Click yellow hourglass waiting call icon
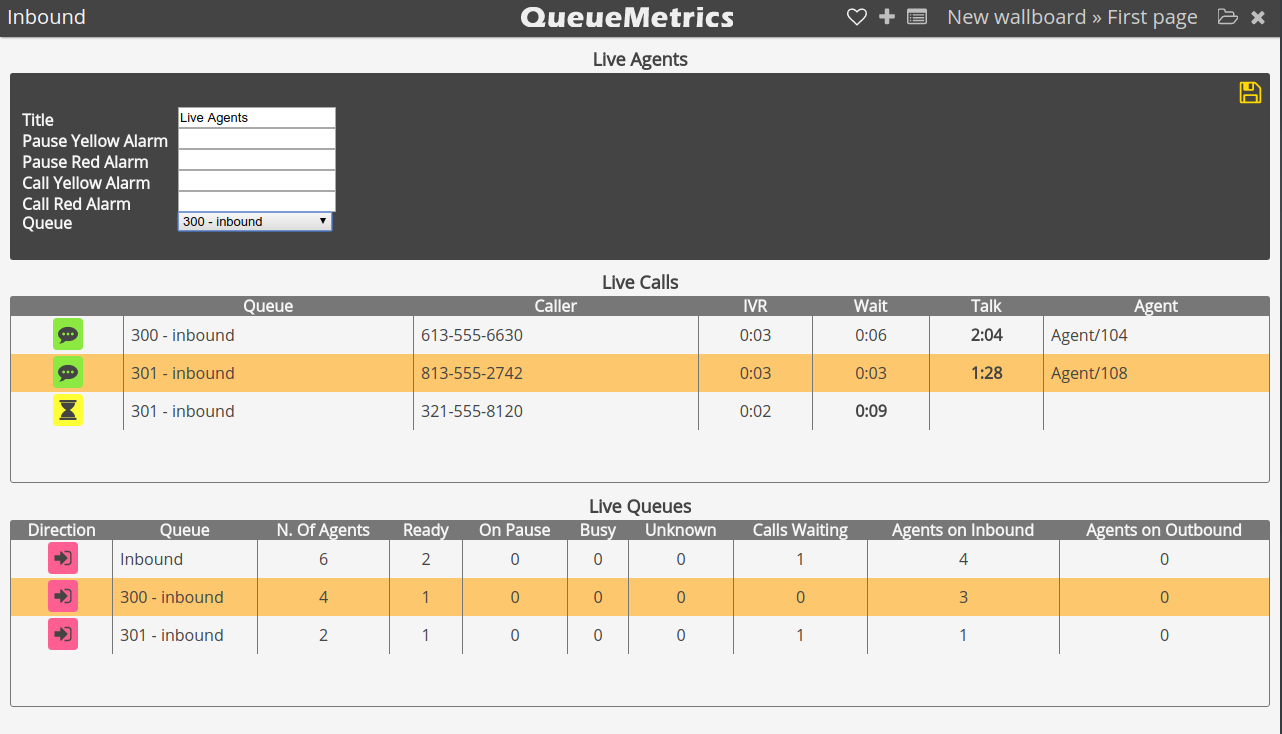The width and height of the screenshot is (1282, 734). click(68, 411)
